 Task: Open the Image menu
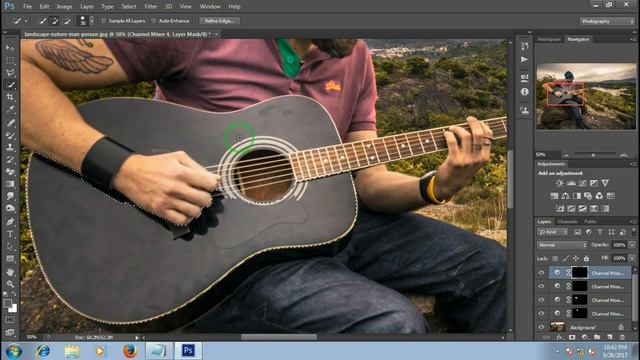pyautogui.click(x=64, y=7)
